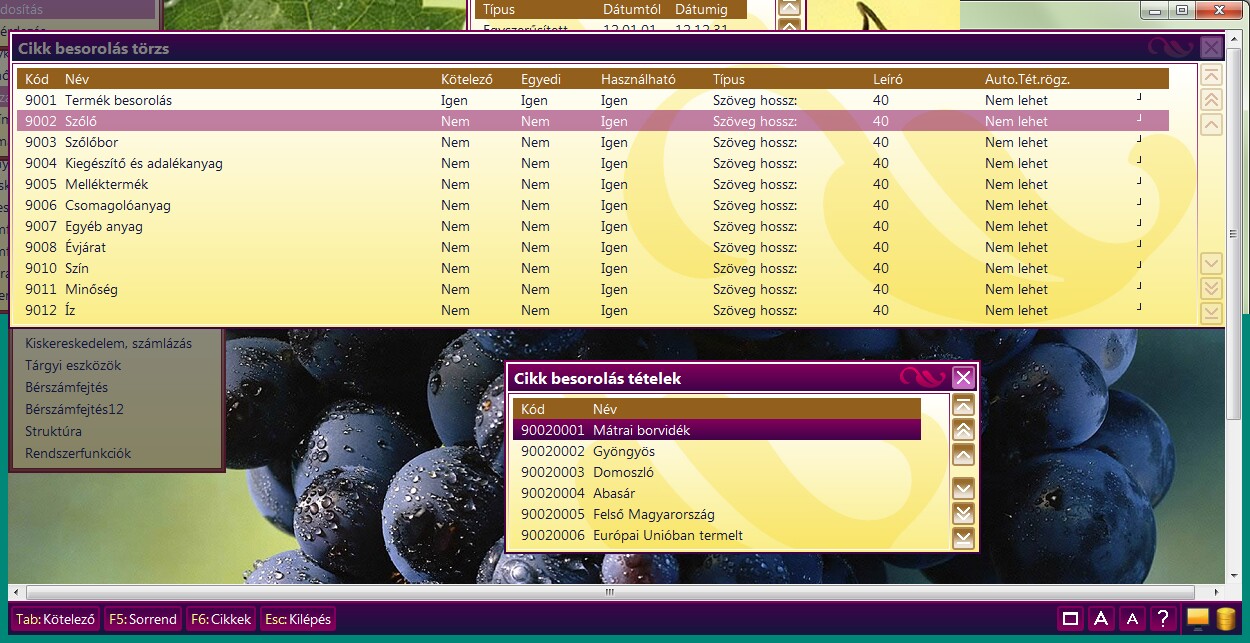Click Kötelező column header in törzs table
The image size is (1250, 643).
[466, 79]
